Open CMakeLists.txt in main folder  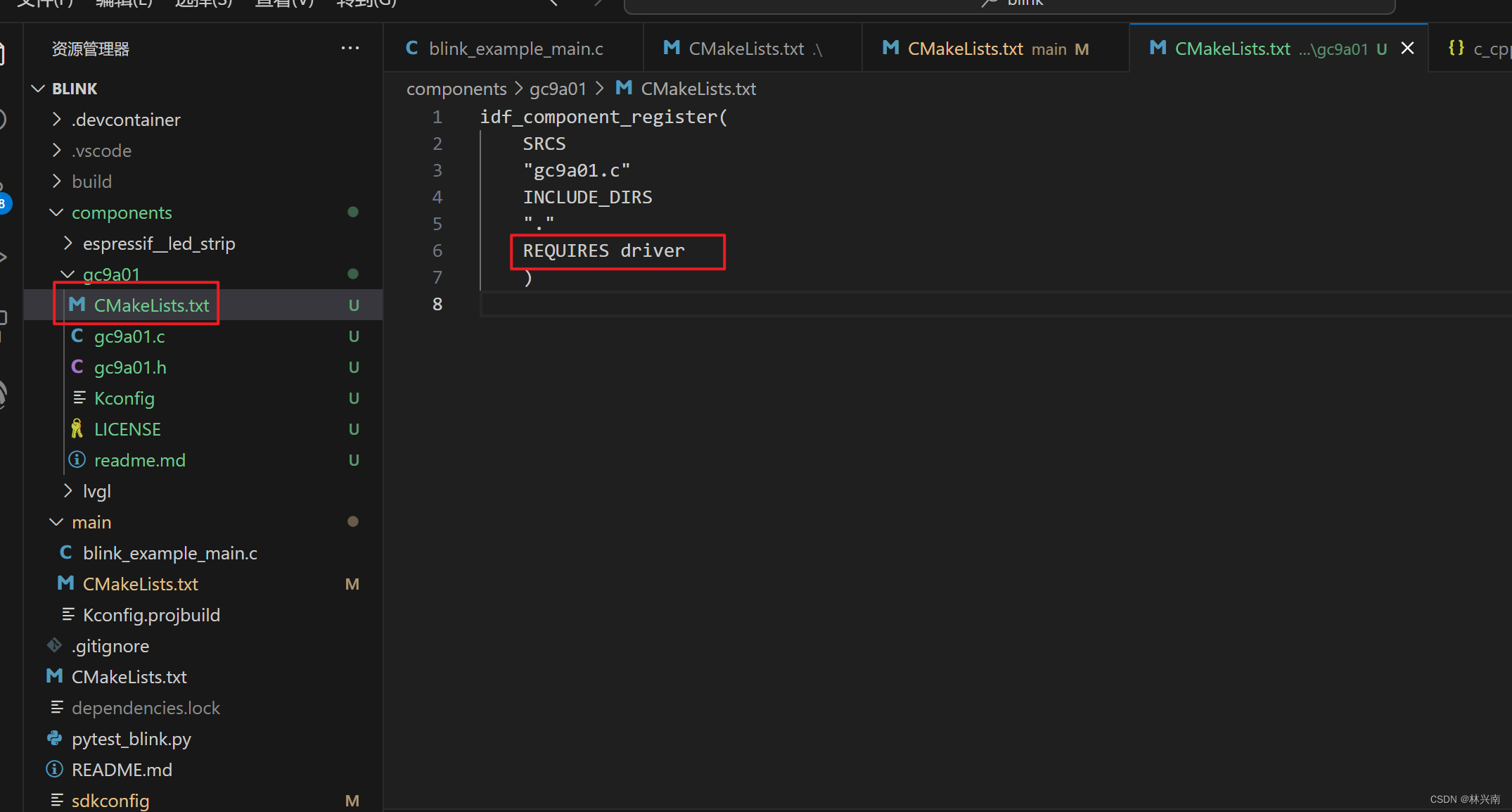(x=203, y=584)
